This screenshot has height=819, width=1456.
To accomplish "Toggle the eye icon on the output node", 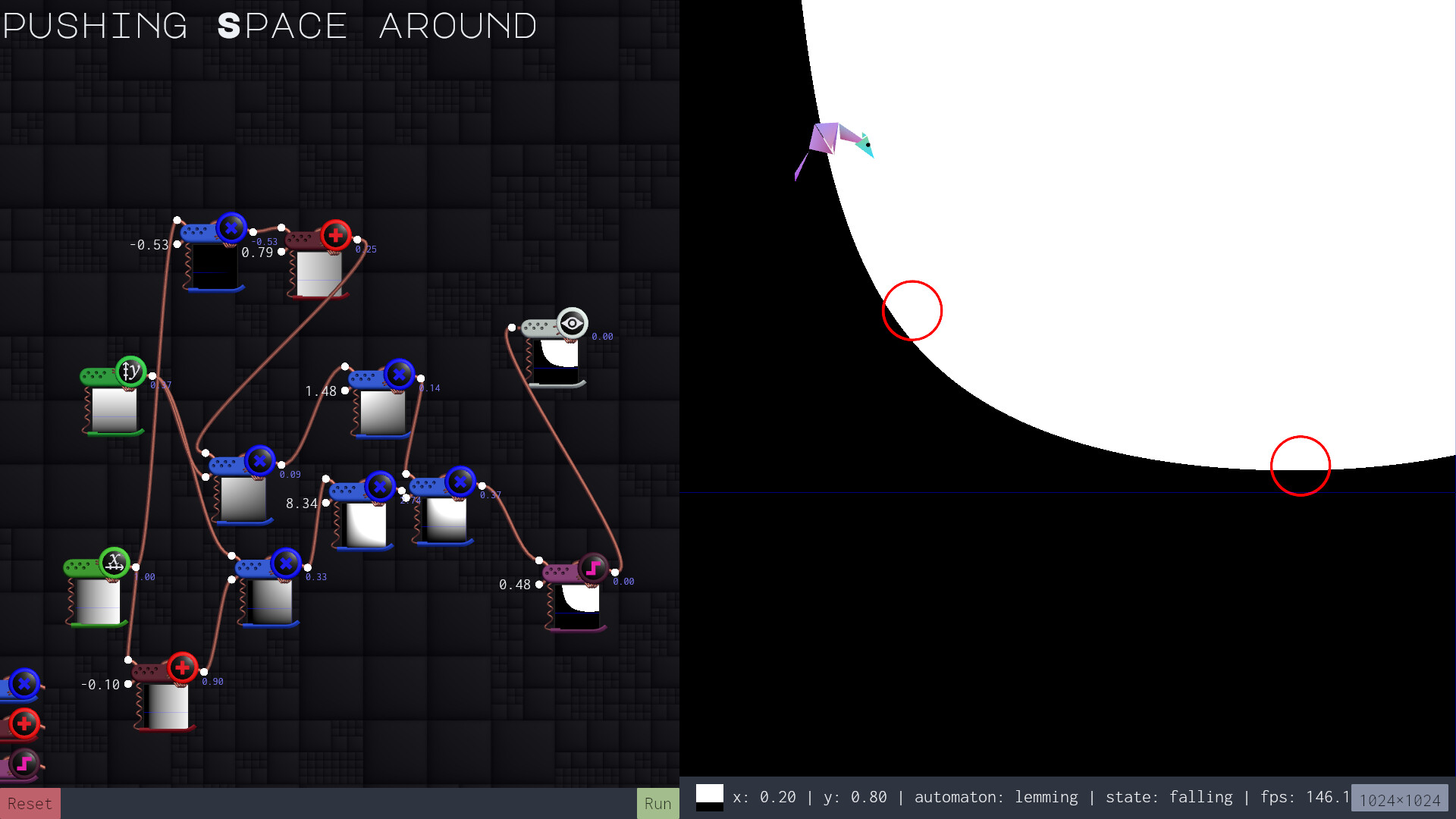I will click(572, 323).
